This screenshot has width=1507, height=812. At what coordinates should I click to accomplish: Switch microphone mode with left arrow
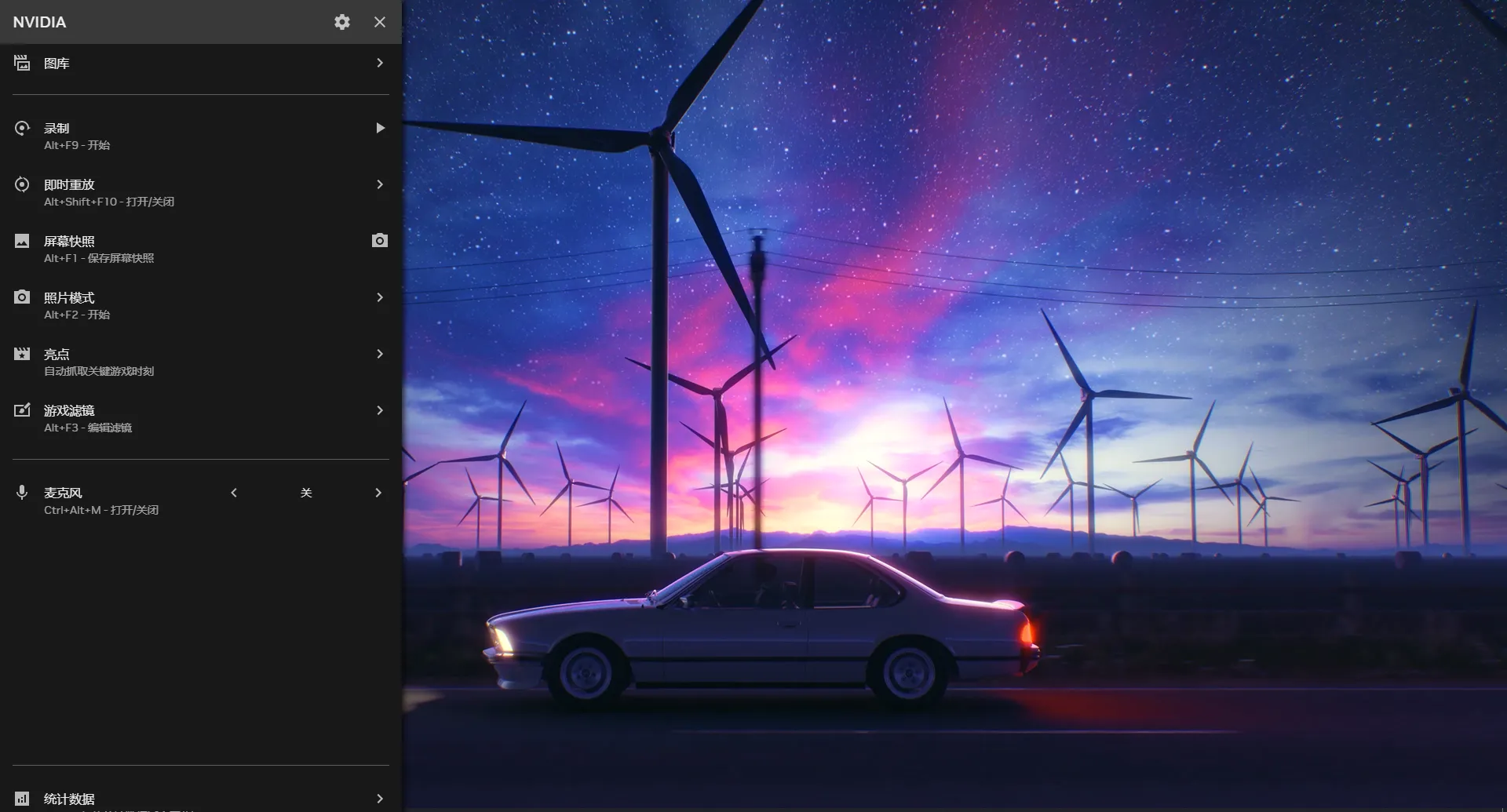[x=234, y=493]
